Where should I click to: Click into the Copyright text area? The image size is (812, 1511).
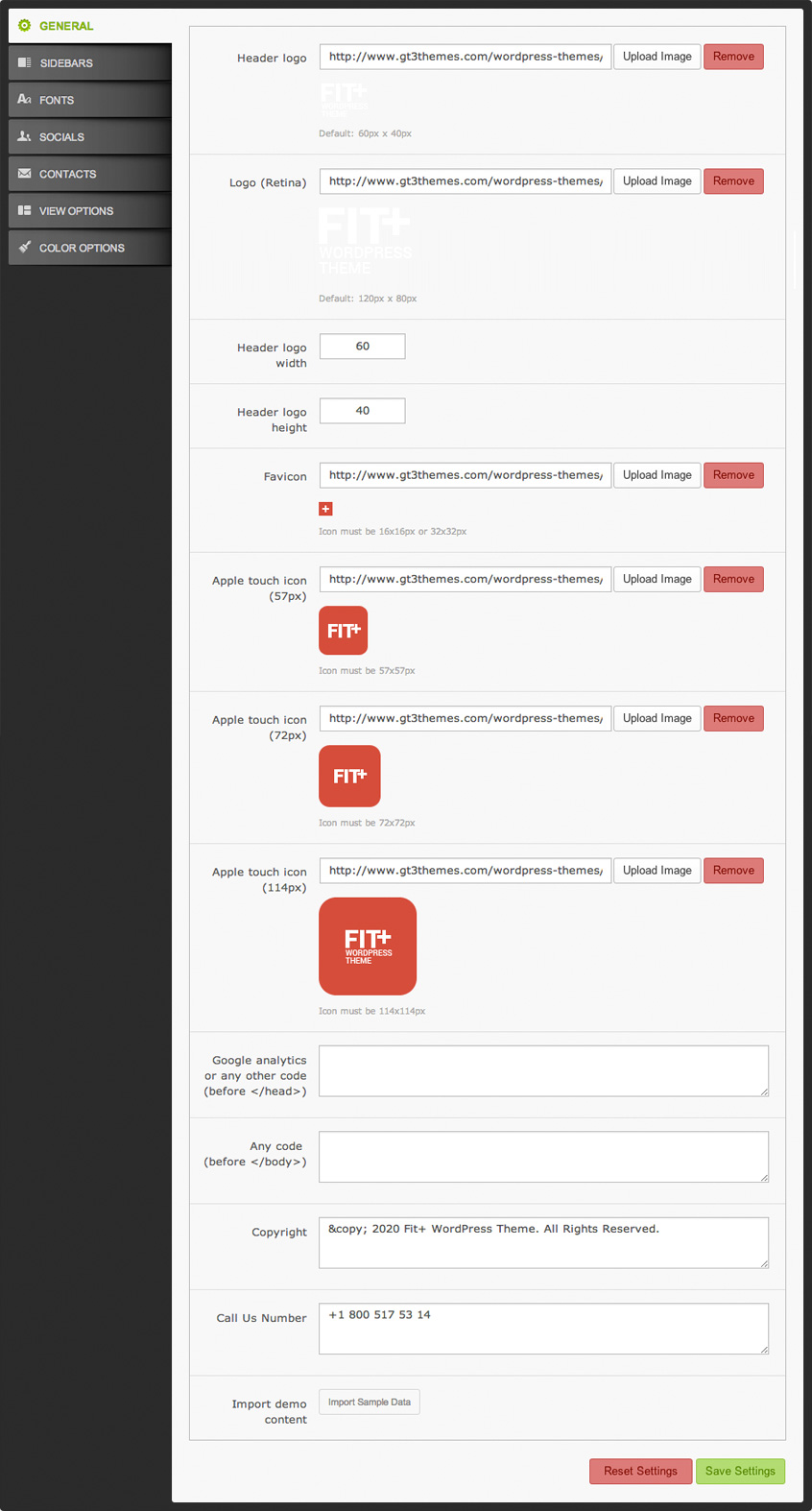[x=543, y=1242]
